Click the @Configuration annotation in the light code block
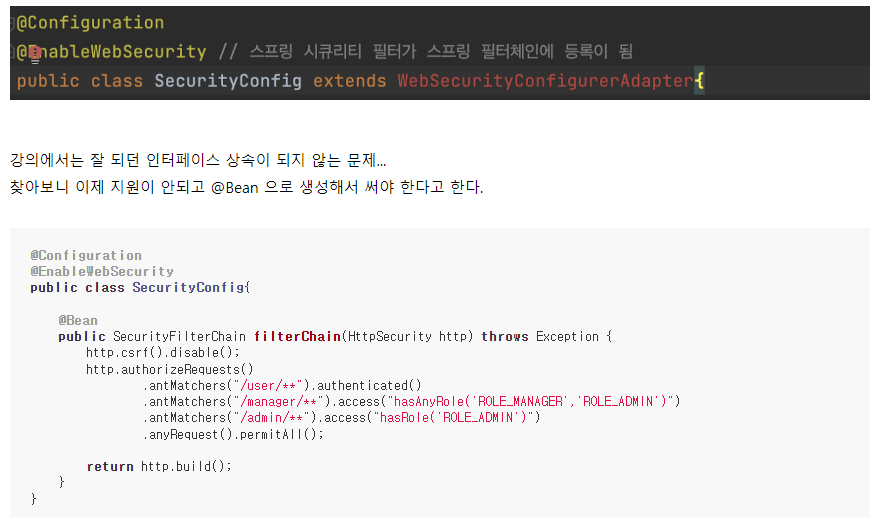 click(86, 256)
